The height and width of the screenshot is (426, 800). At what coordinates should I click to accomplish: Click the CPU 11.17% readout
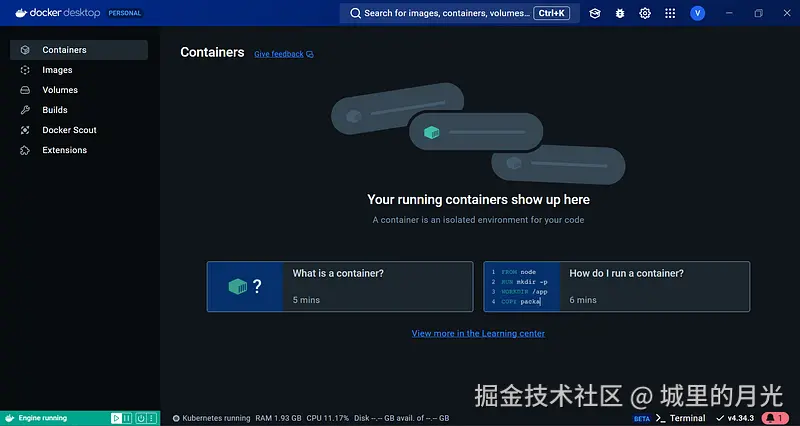(x=328, y=418)
